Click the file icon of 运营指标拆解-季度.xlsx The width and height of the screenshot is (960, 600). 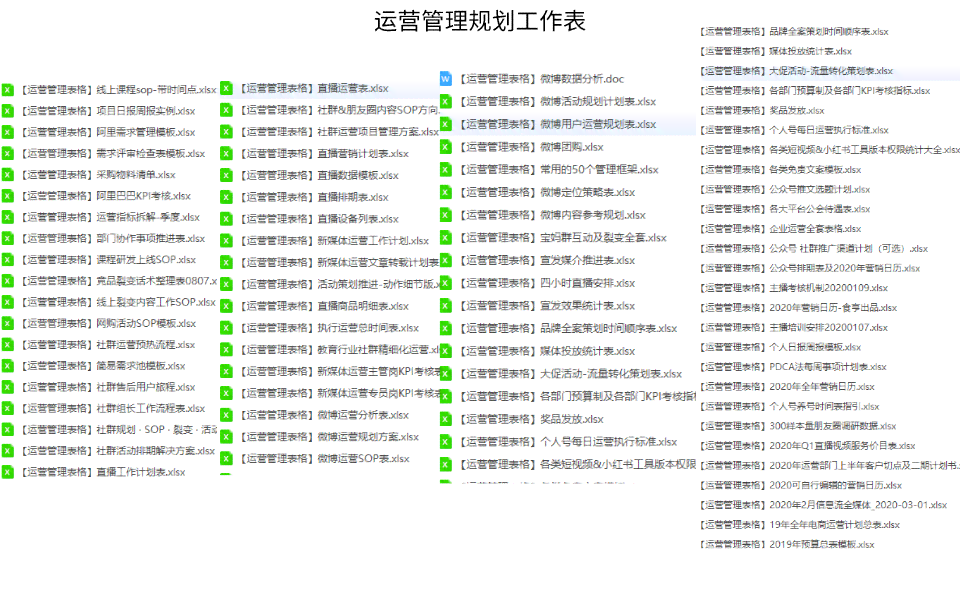[x=7, y=217]
